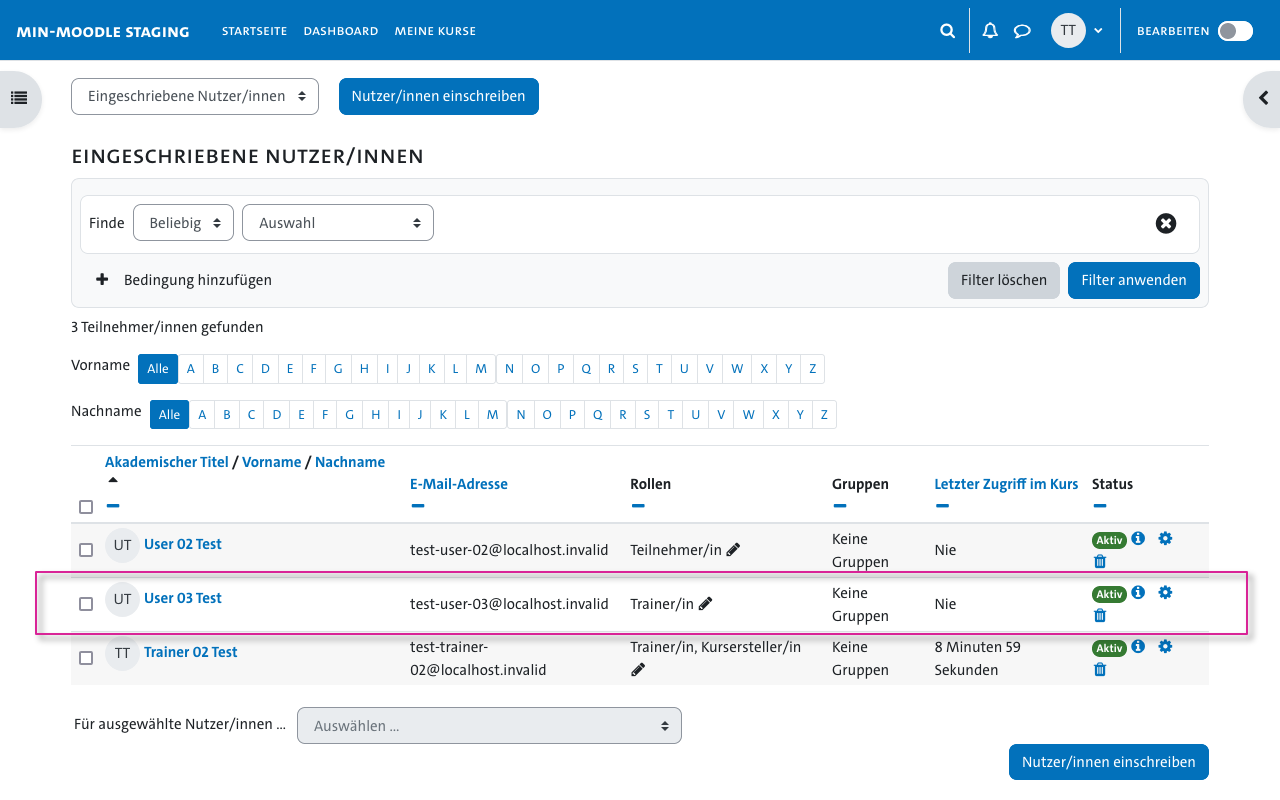This screenshot has width=1280, height=800.
Task: Select checkbox for Trainer 02 Test
Action: [x=86, y=658]
